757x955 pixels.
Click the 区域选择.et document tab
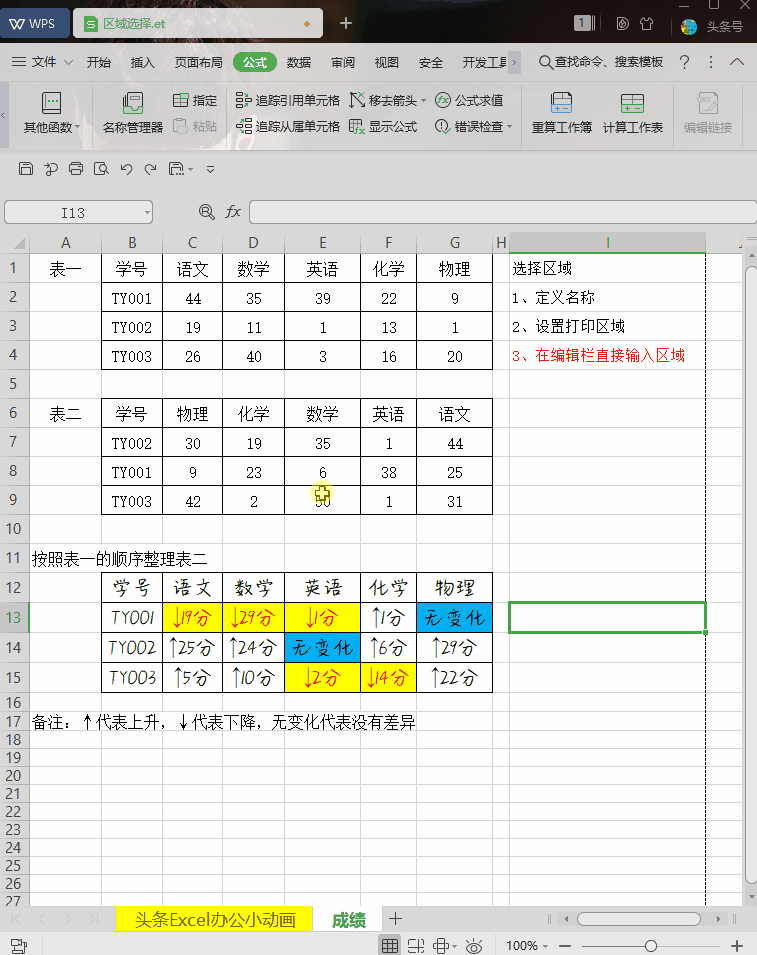(x=197, y=24)
